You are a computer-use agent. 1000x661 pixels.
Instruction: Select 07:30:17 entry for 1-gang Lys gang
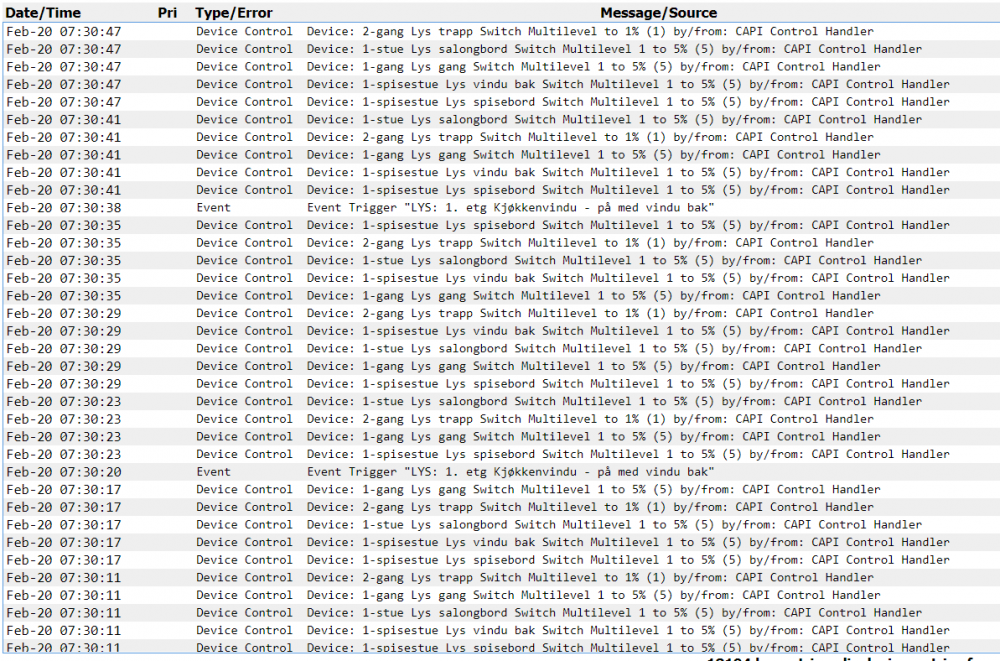coord(593,489)
